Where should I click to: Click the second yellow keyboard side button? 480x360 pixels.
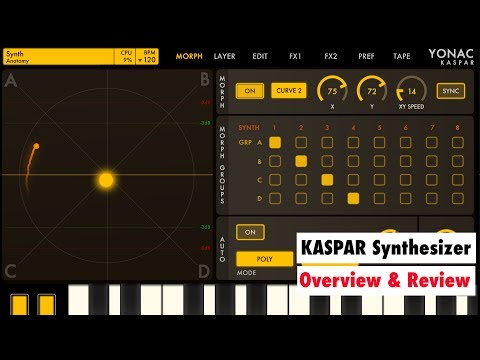(x=46, y=305)
